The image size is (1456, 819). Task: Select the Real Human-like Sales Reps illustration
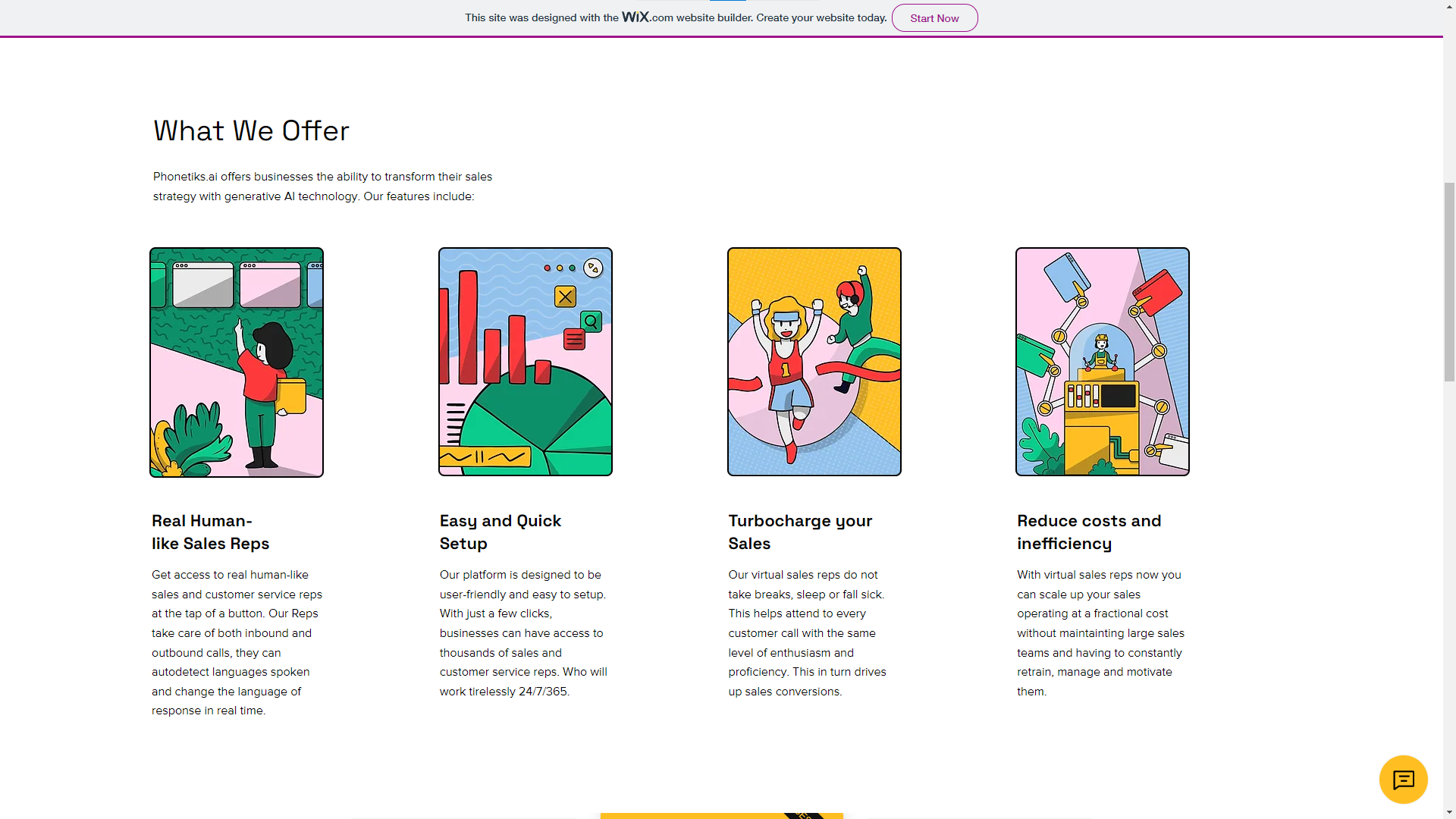point(237,362)
